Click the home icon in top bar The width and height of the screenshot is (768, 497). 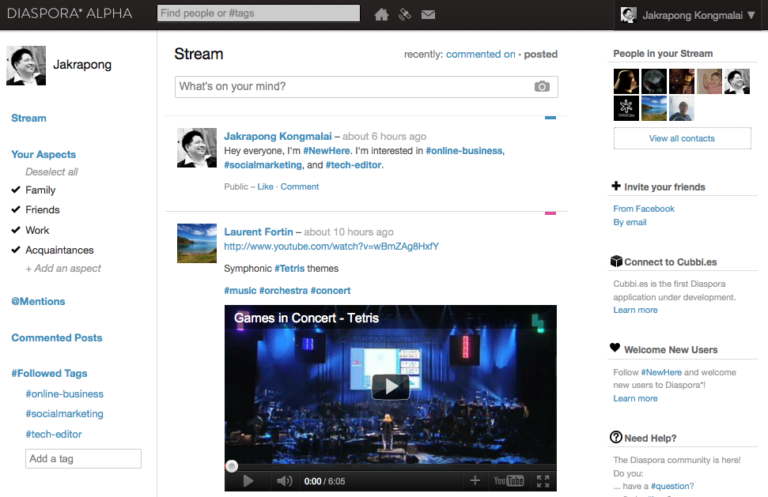click(x=381, y=14)
